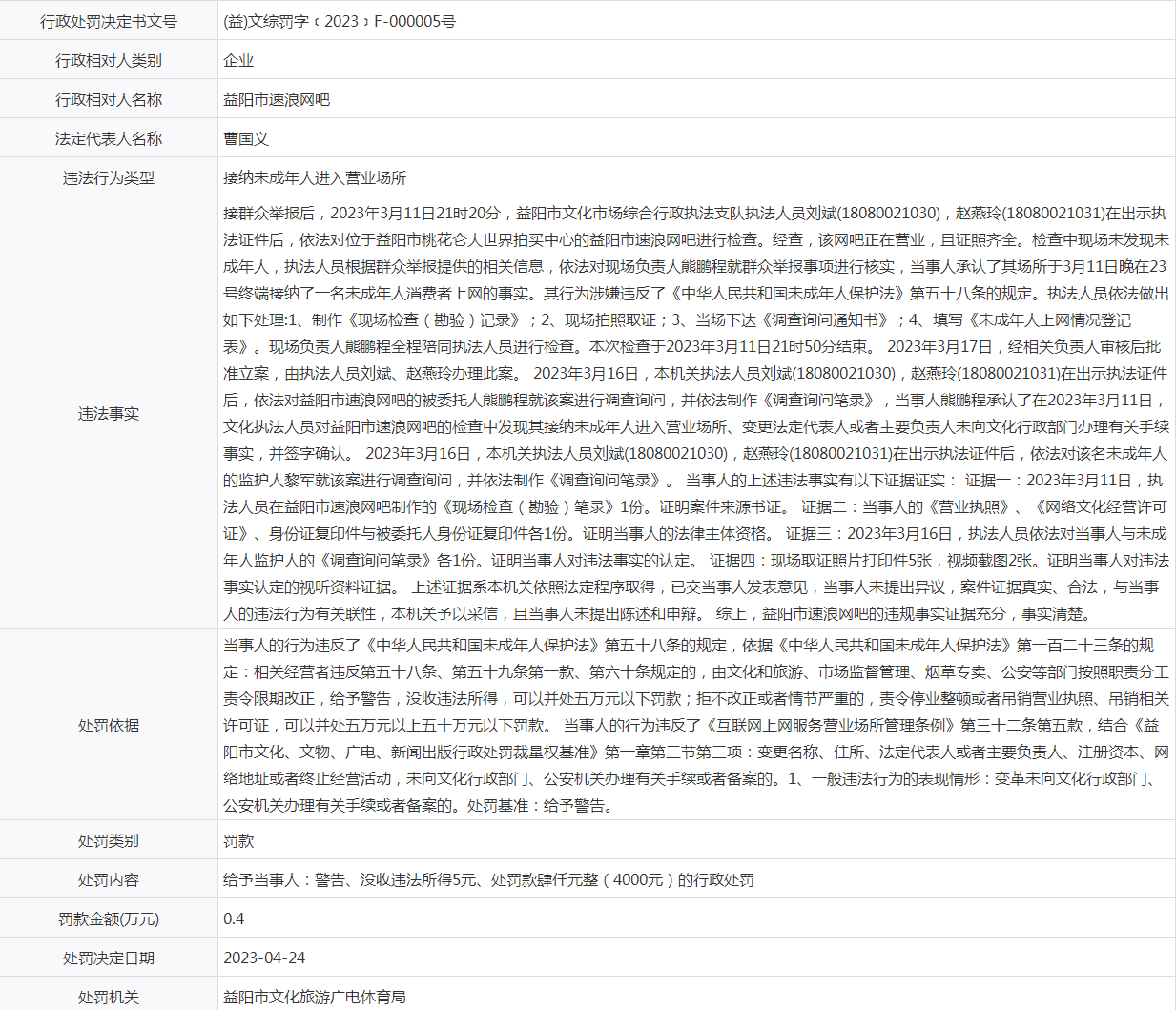Click the company name 益阳市速浪网吧 in the name row

coord(277,99)
